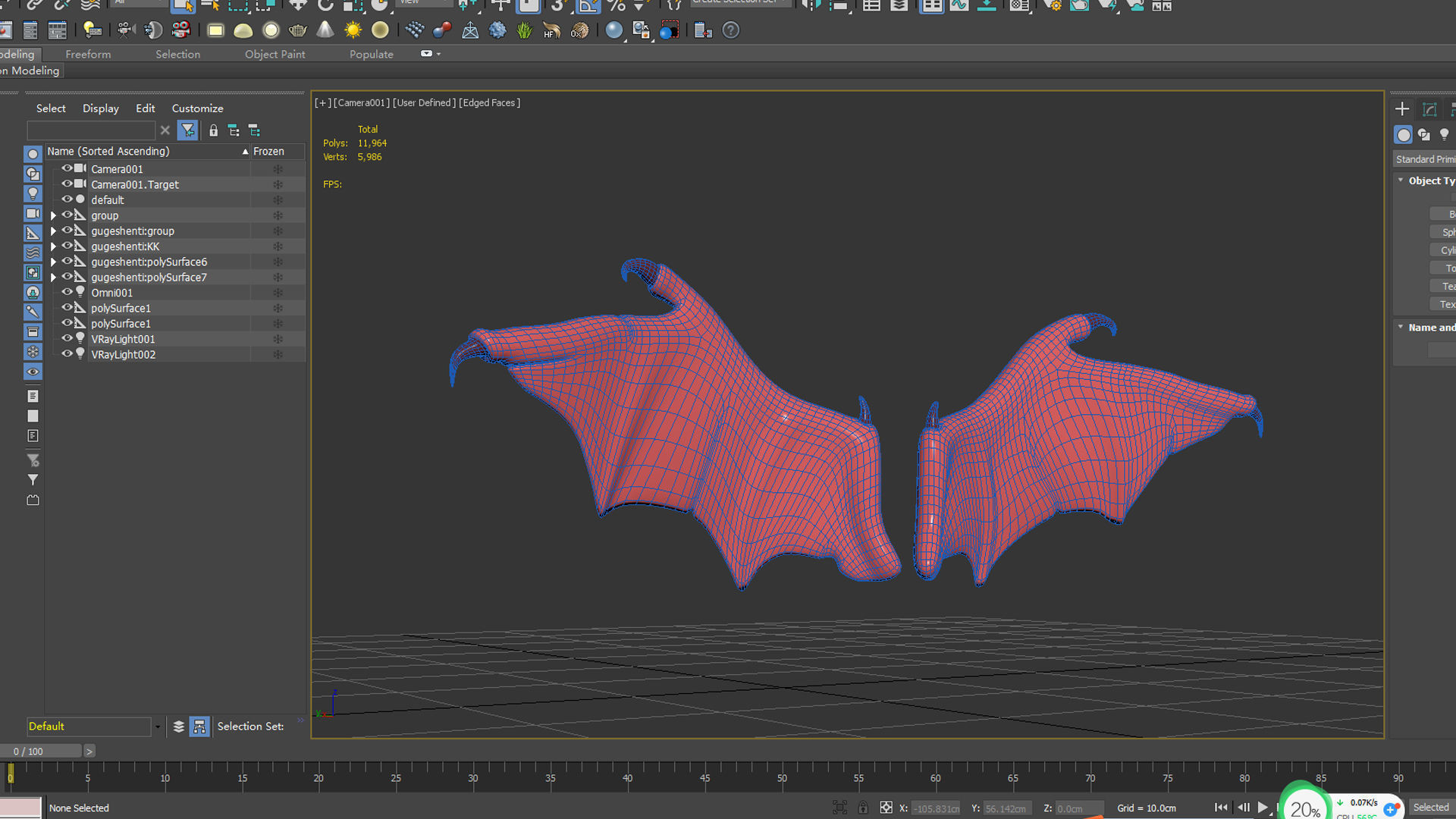Open the Render Setup icon in toolbar
Screen dimensions: 1456x819
pyautogui.click(x=1053, y=5)
